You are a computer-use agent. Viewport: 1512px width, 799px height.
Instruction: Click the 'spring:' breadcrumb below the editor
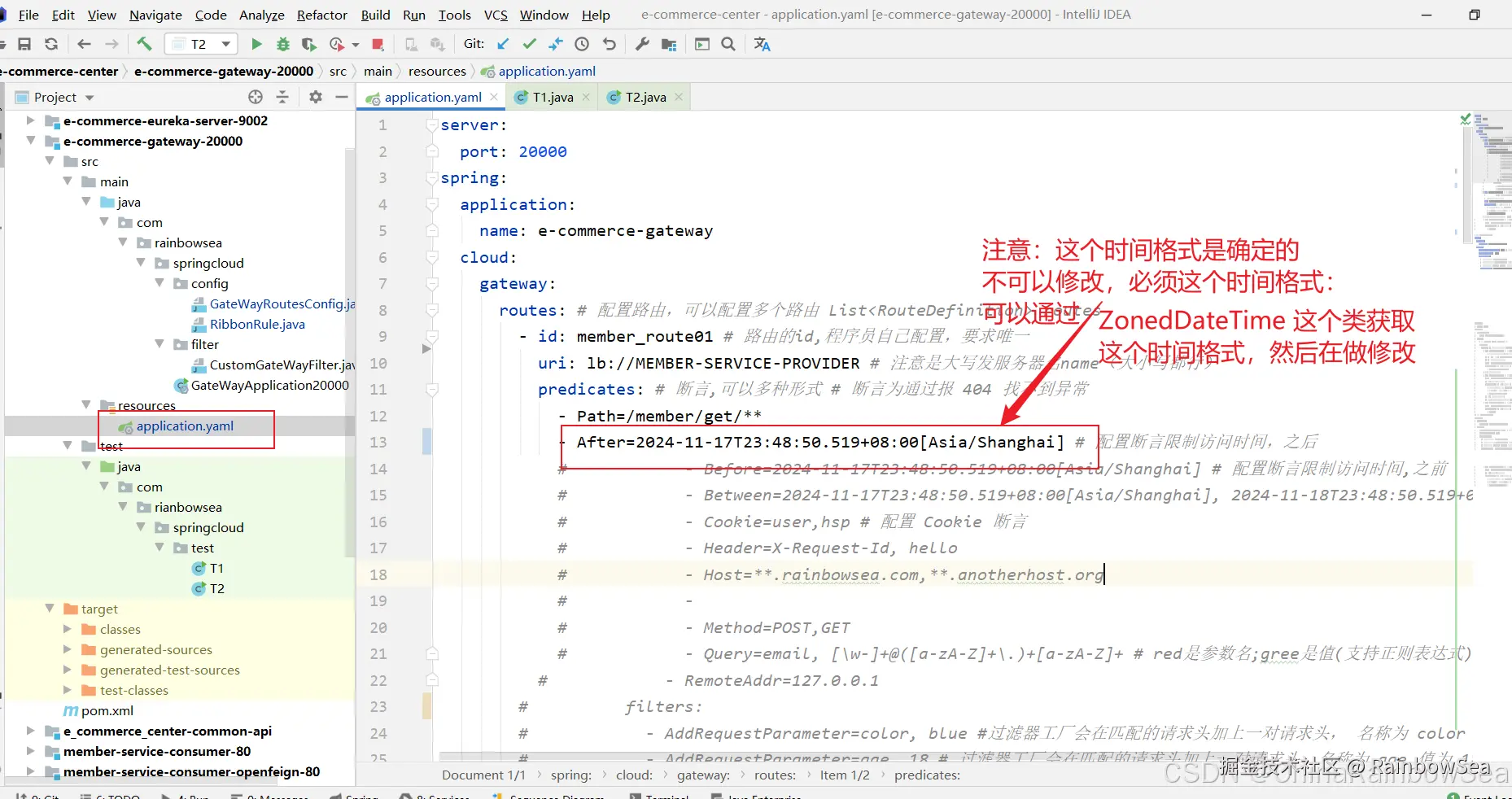[x=571, y=775]
